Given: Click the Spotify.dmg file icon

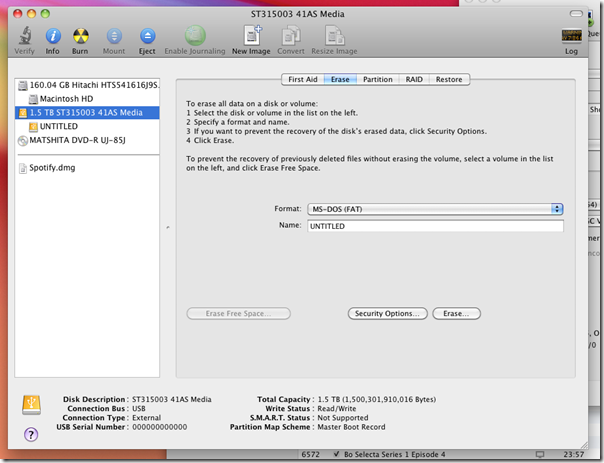Looking at the screenshot, I should point(23,168).
